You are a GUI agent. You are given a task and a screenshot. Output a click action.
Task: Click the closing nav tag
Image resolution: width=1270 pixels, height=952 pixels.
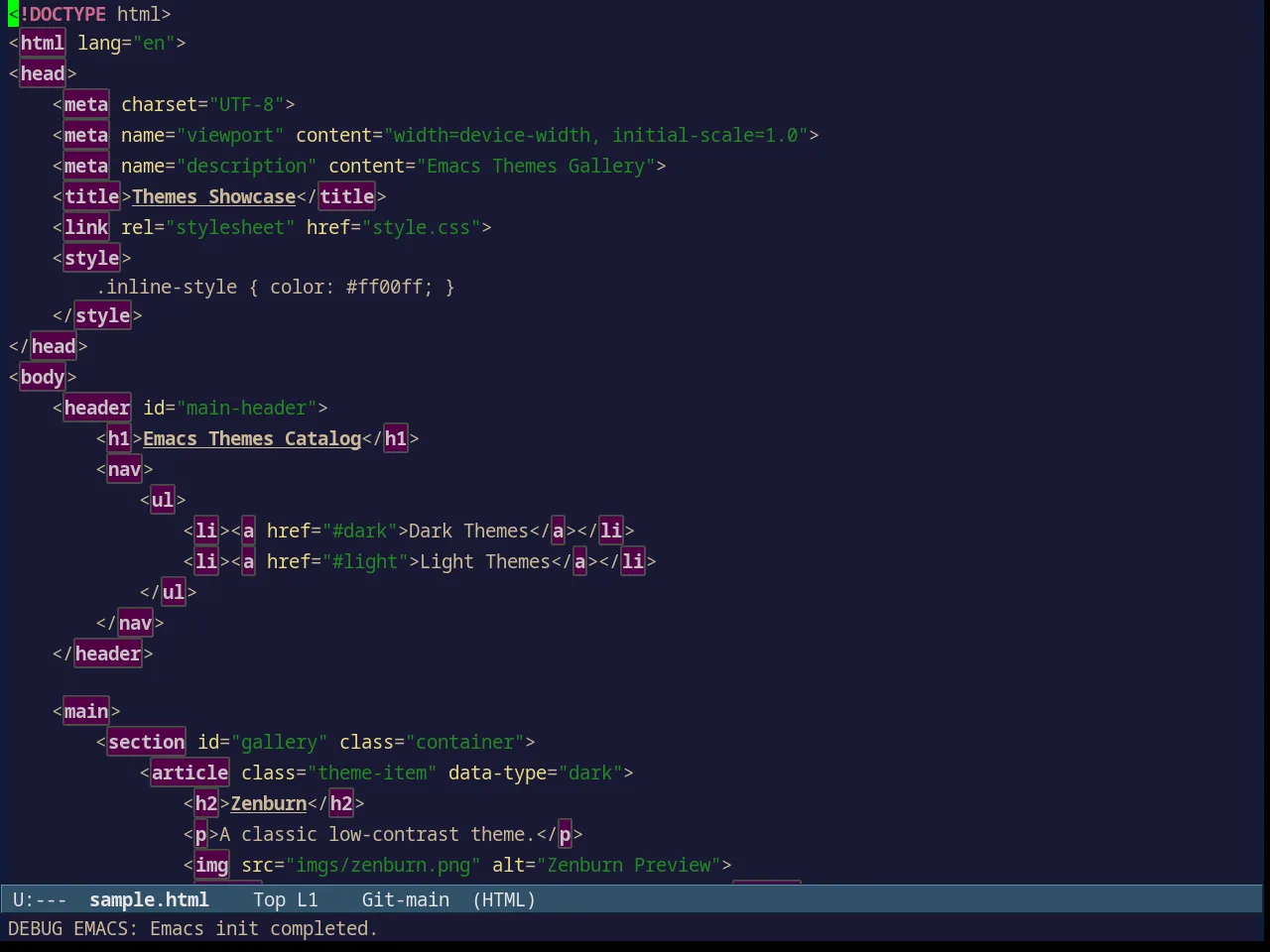click(130, 623)
